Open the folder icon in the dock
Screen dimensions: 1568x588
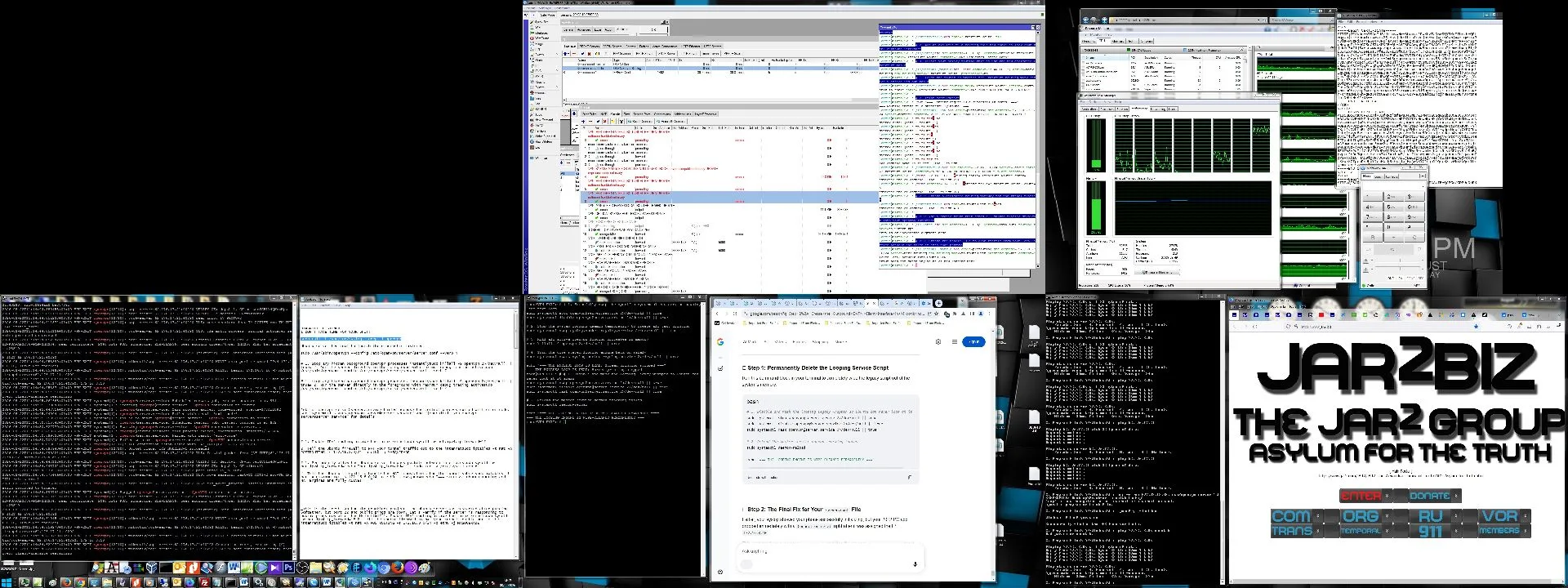[315, 568]
